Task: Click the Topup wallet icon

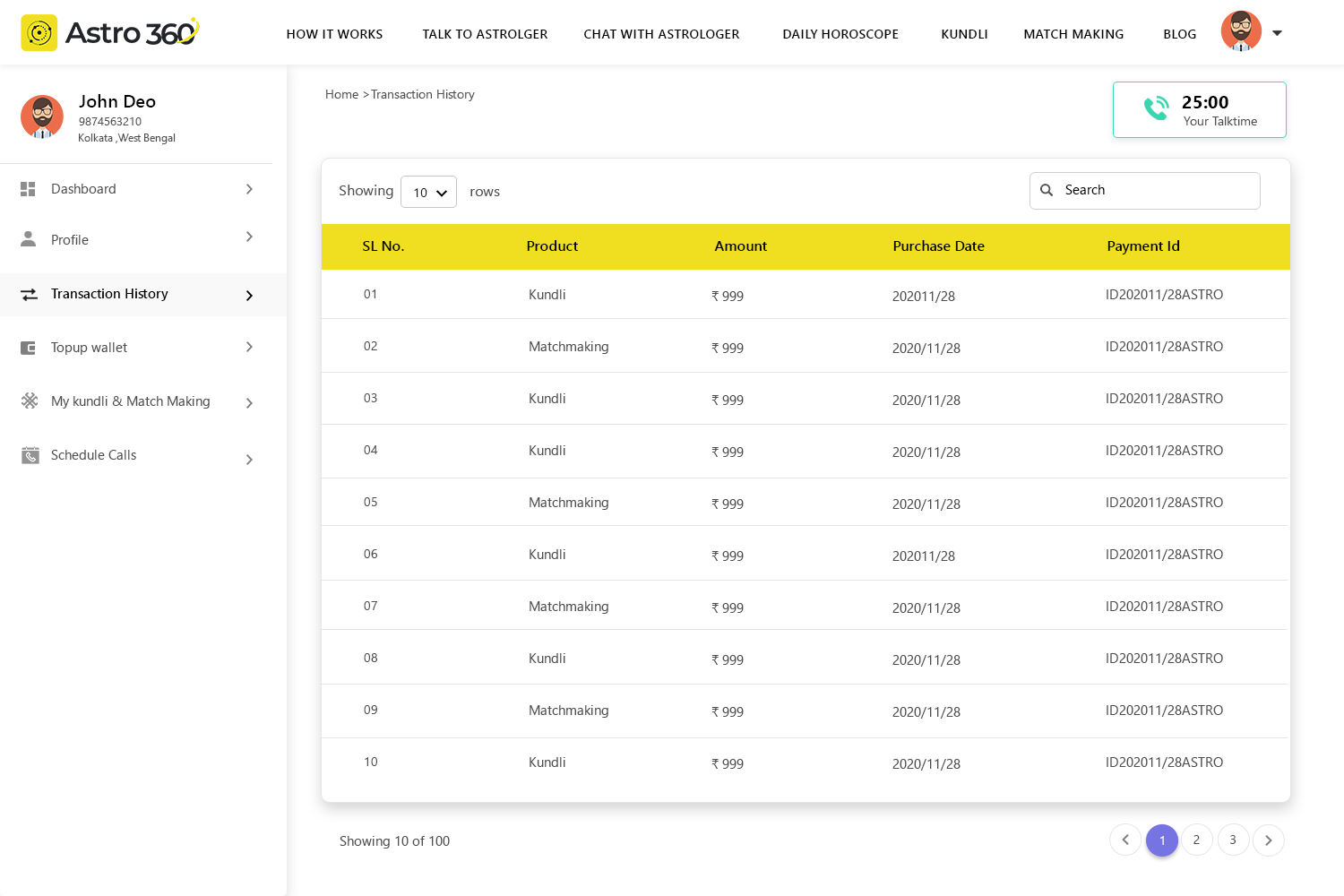Action: click(x=29, y=348)
